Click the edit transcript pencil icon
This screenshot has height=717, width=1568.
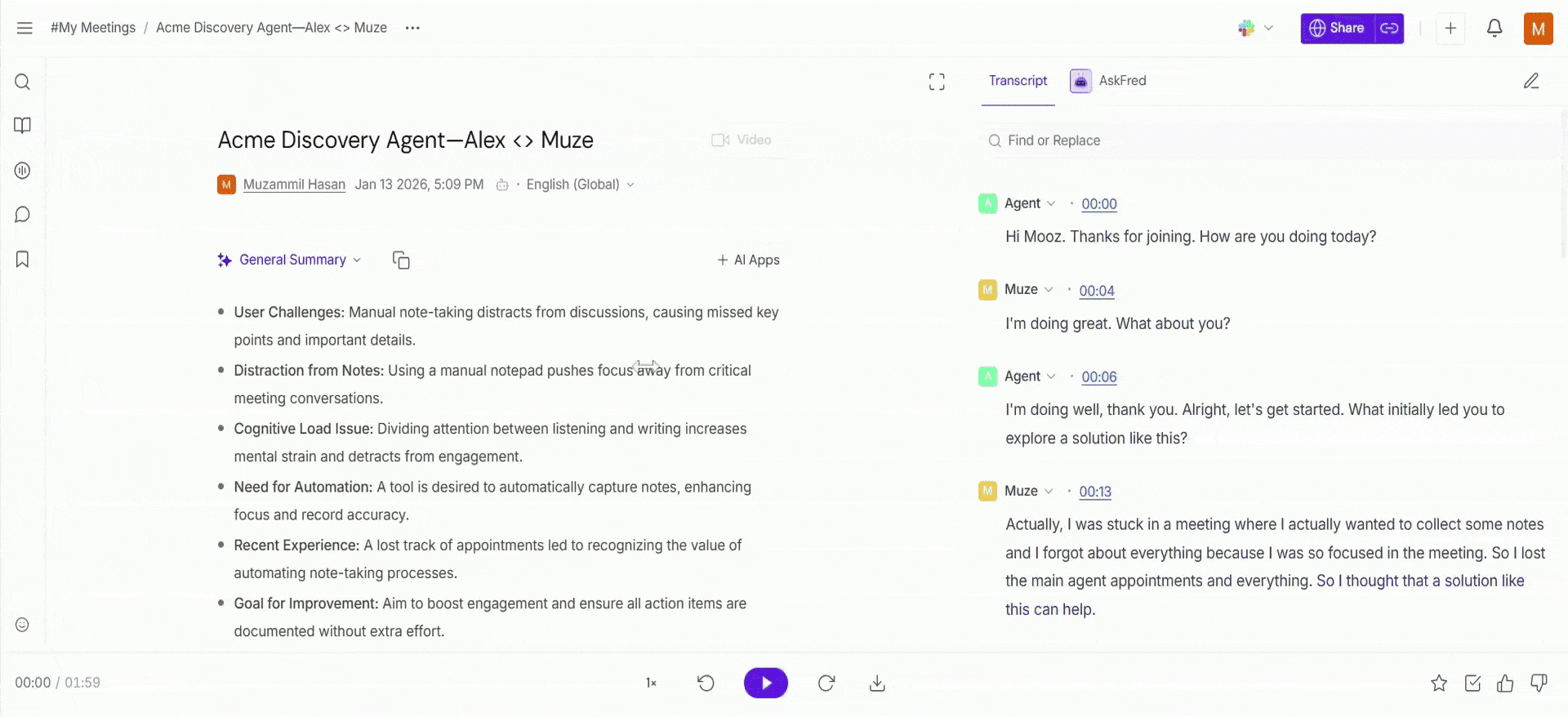[x=1531, y=81]
